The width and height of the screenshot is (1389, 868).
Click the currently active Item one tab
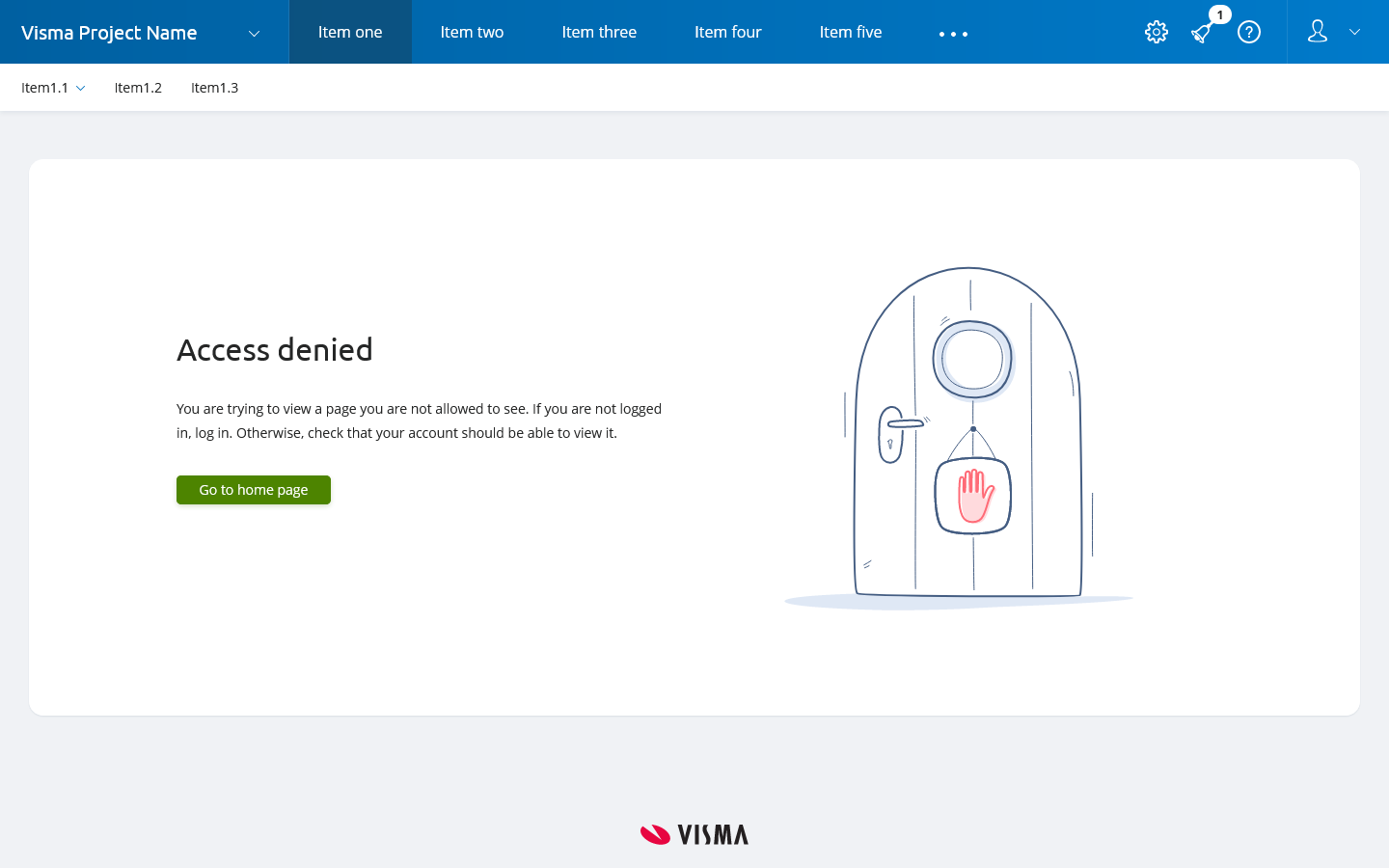(x=349, y=32)
